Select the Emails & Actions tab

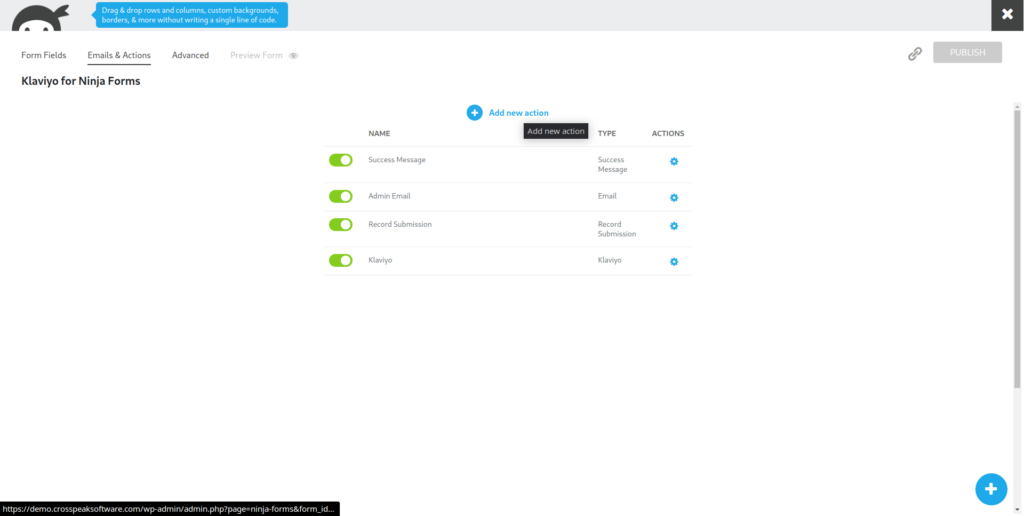tap(119, 55)
